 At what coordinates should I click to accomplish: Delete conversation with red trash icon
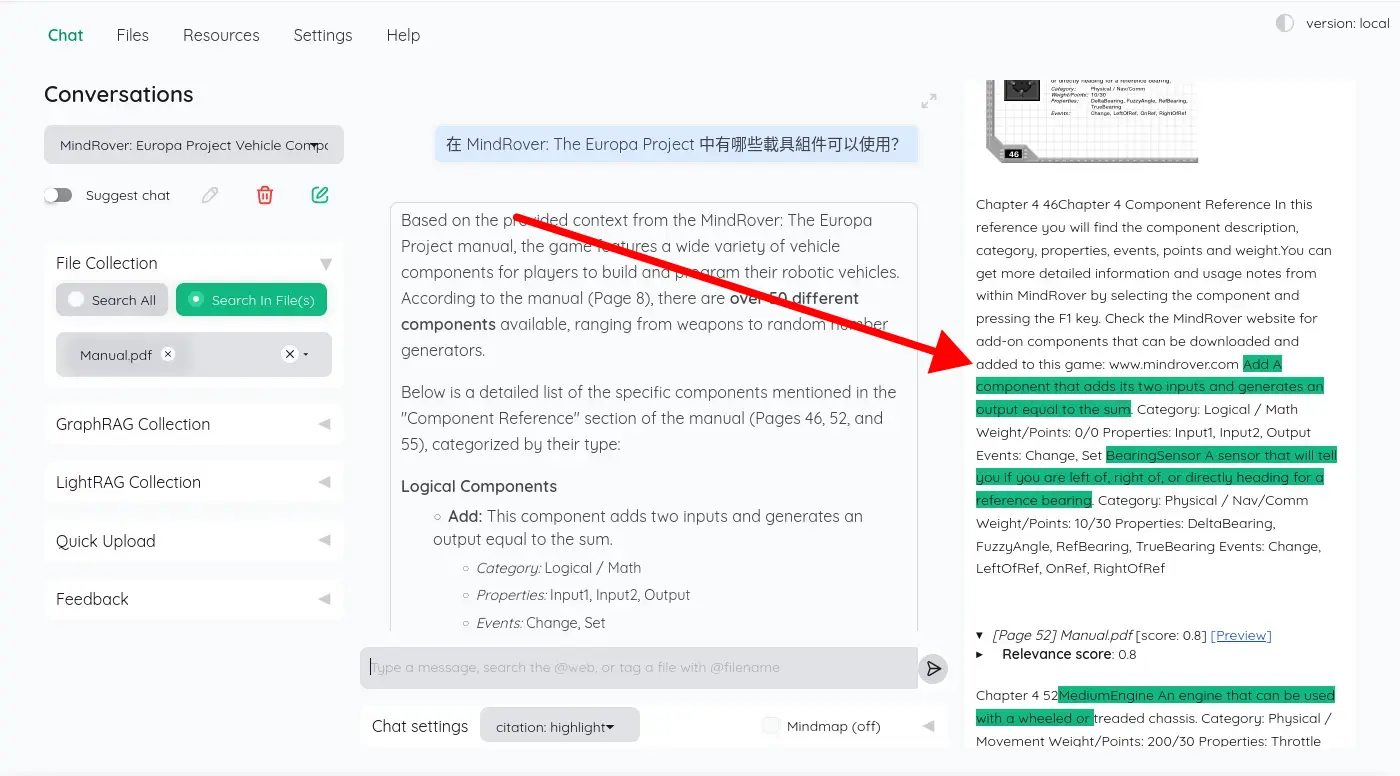click(265, 195)
